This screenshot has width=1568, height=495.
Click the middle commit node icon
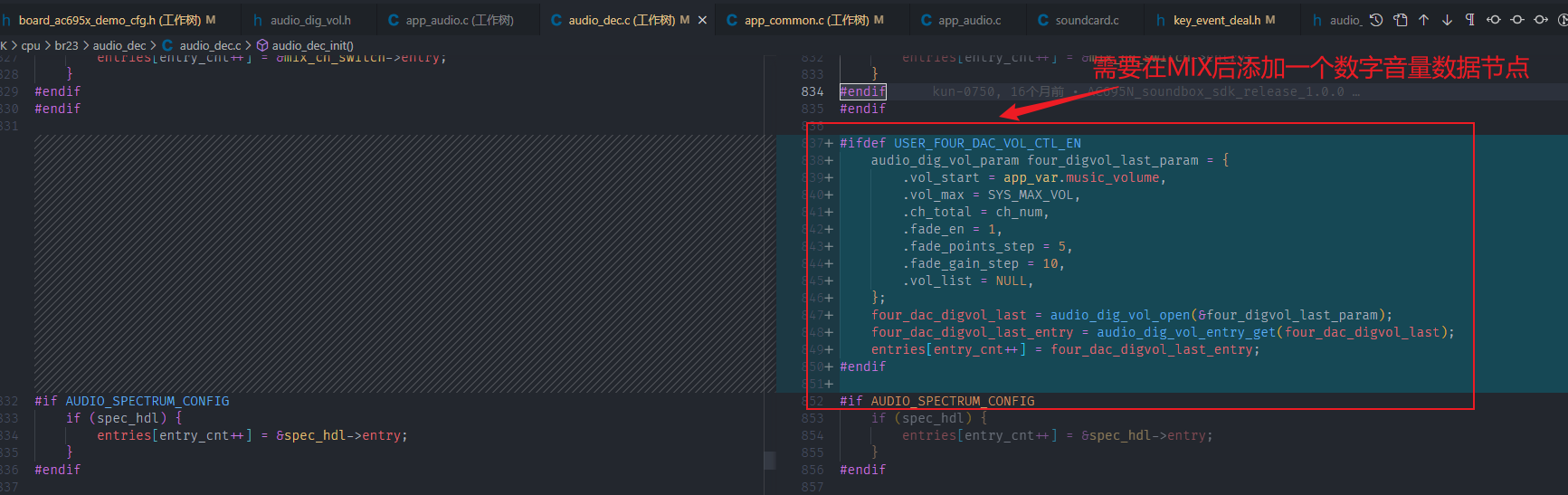click(x=1517, y=20)
